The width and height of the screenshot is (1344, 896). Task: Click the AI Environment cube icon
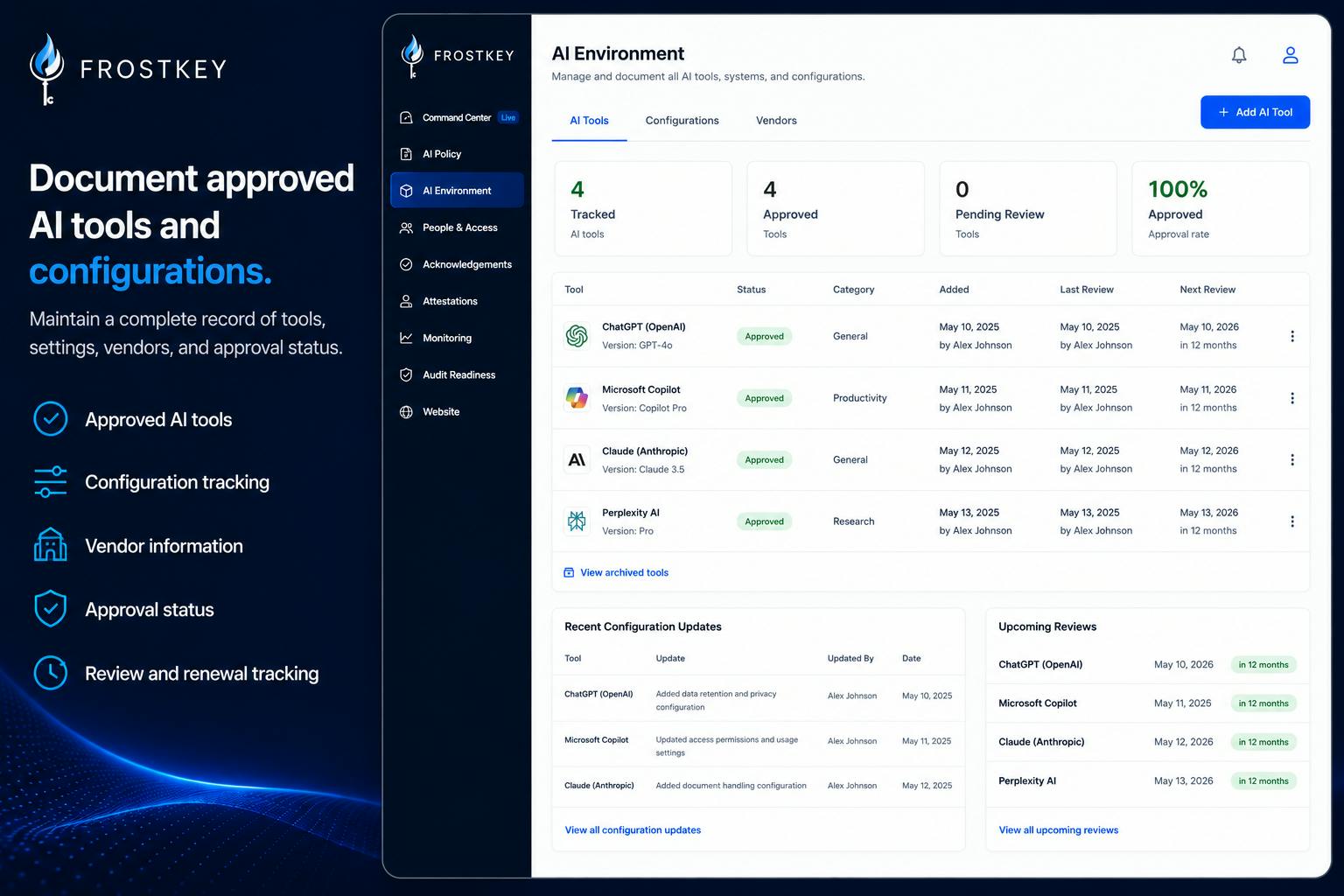(406, 191)
